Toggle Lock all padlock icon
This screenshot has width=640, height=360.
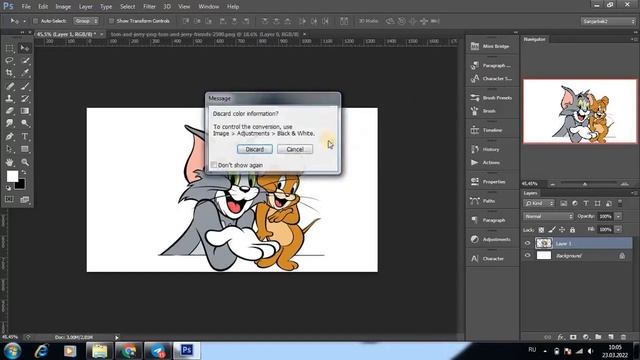click(572, 230)
